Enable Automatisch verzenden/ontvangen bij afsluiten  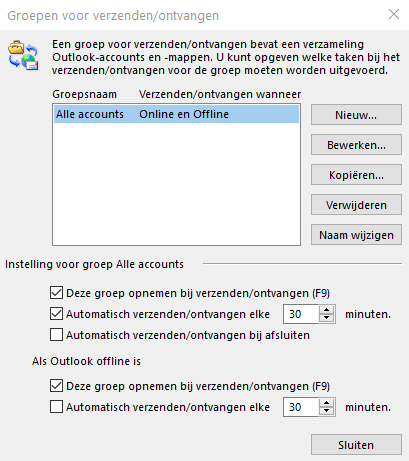pyautogui.click(x=56, y=335)
